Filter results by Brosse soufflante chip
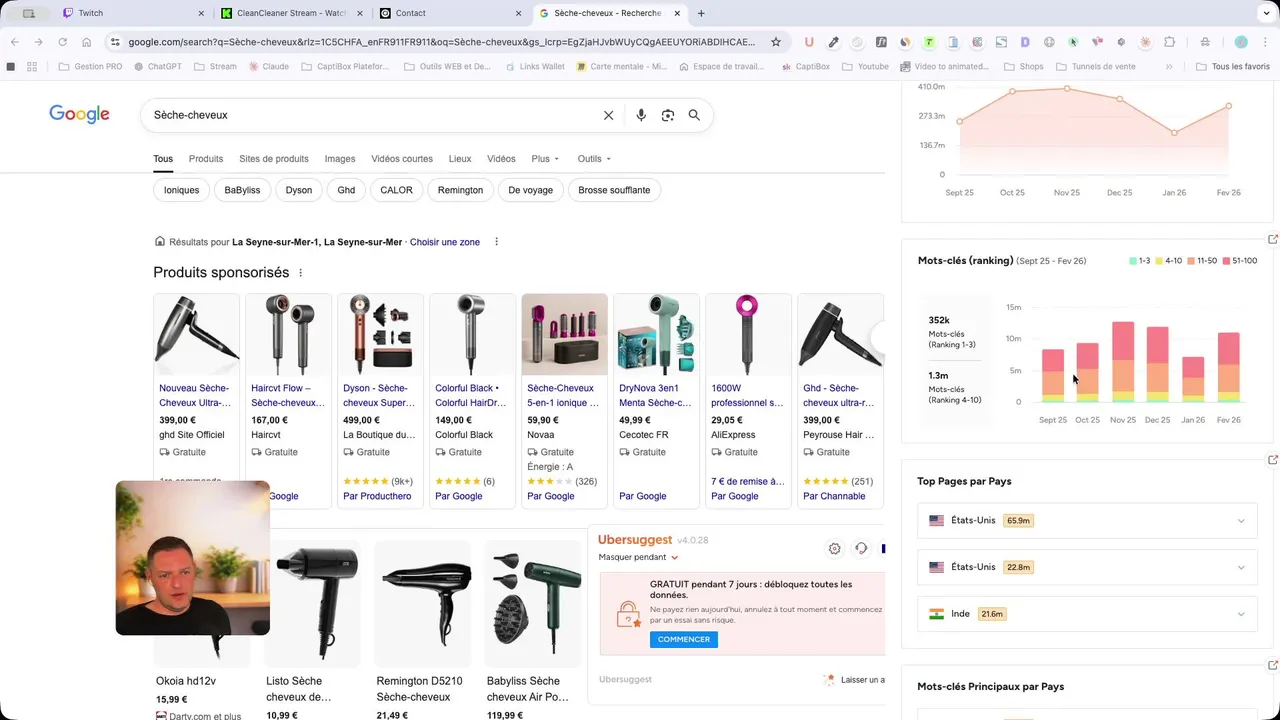This screenshot has width=1280, height=720. click(x=614, y=190)
